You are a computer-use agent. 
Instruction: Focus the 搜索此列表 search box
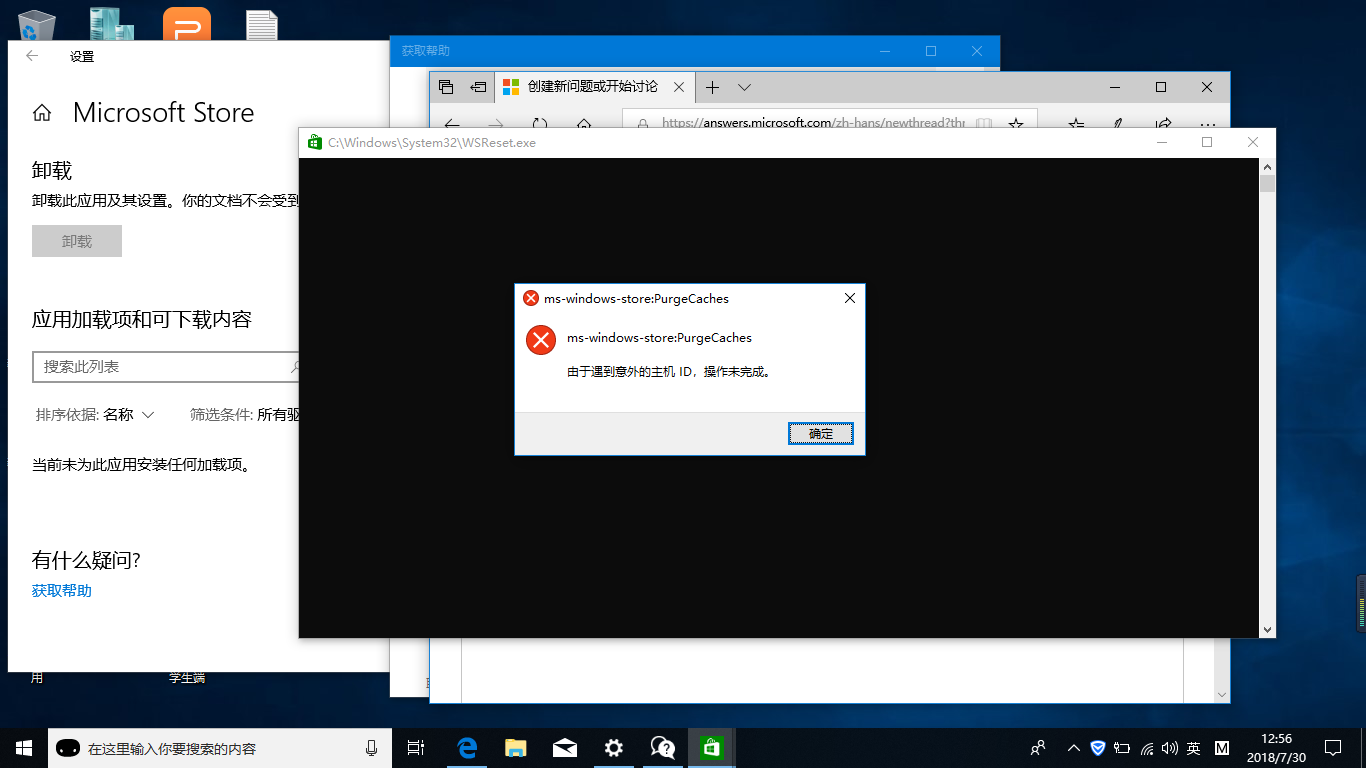click(168, 367)
